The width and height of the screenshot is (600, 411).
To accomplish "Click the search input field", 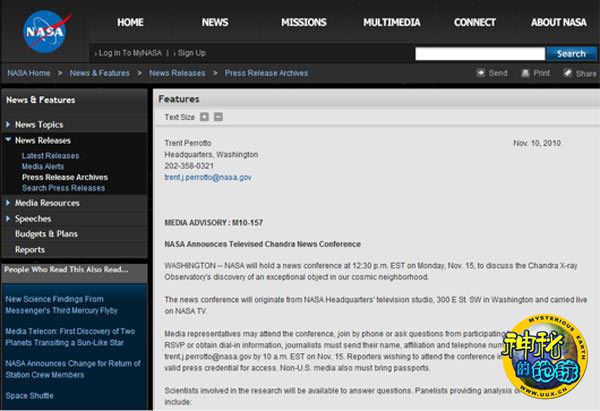I will [x=478, y=54].
